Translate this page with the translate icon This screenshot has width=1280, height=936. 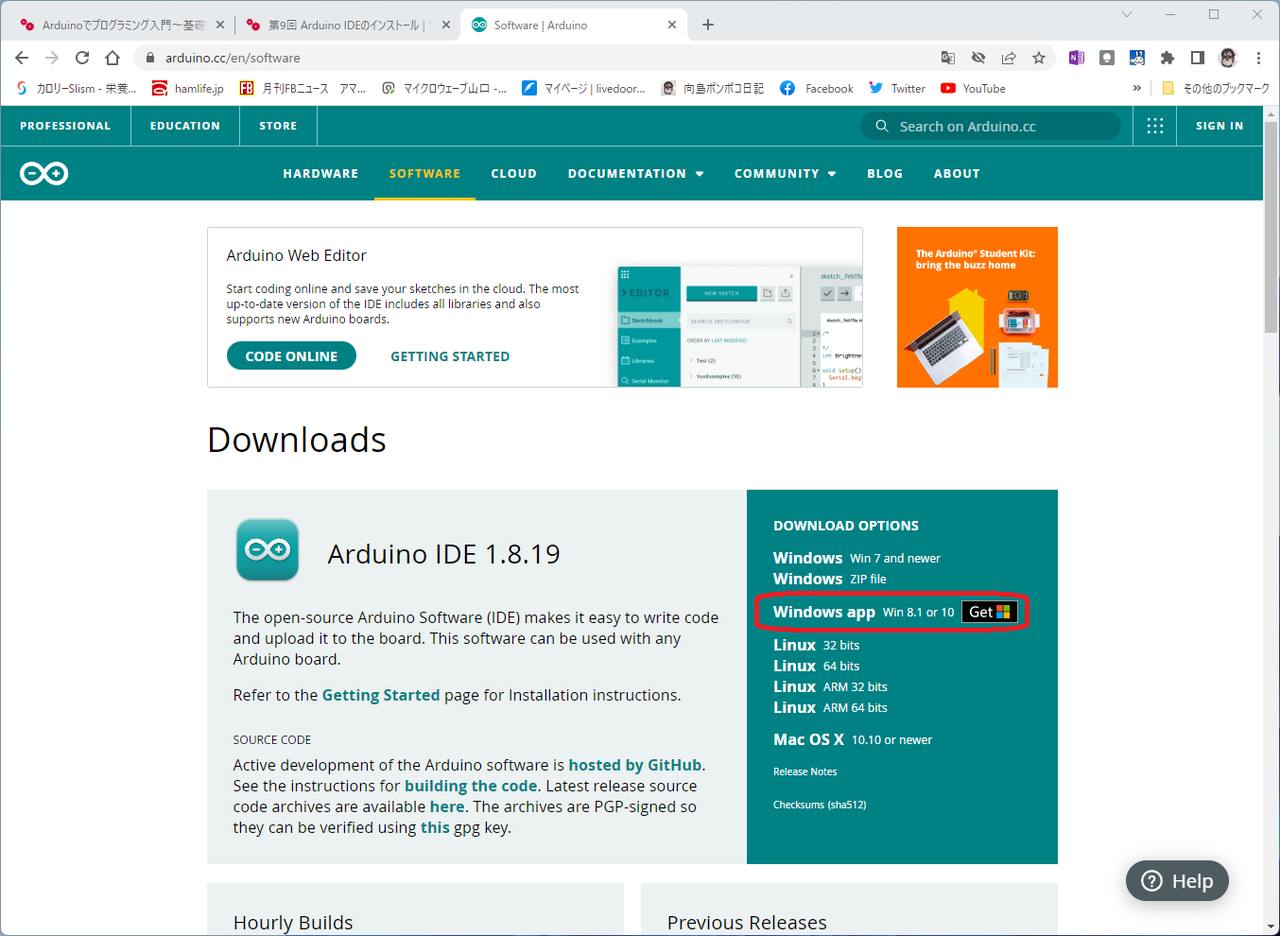tap(948, 58)
